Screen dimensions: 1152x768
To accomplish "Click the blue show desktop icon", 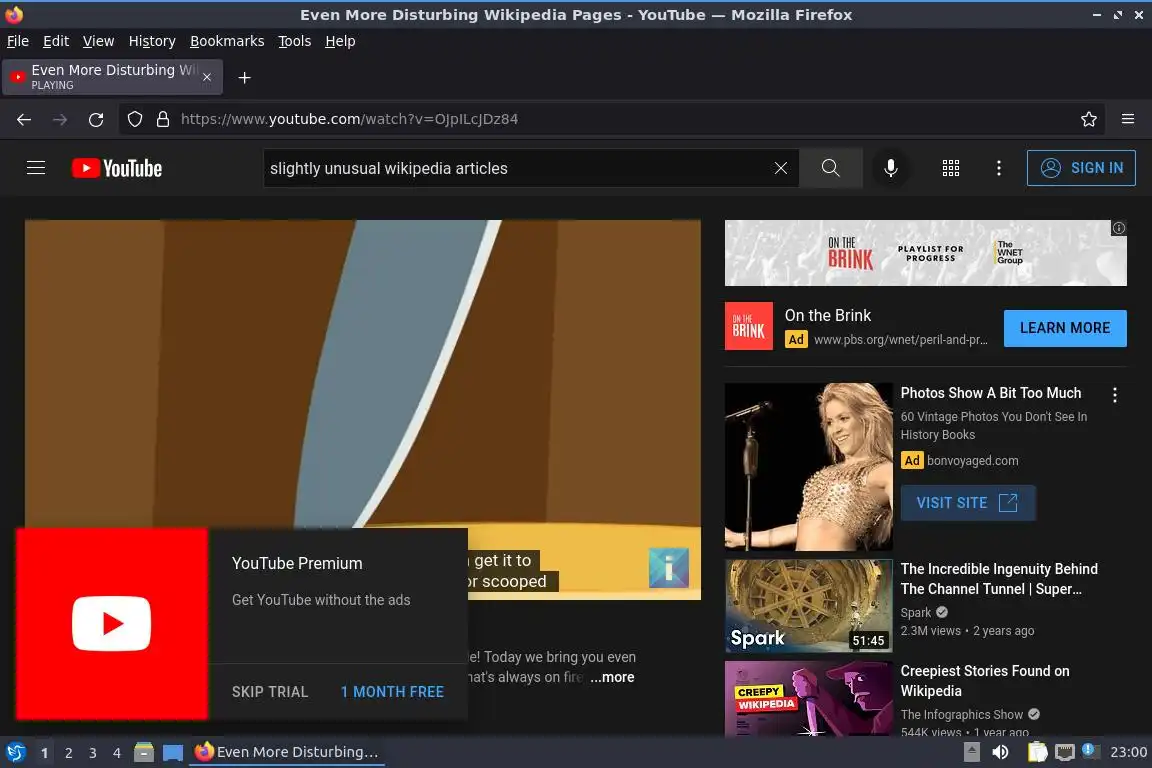I will (x=173, y=753).
